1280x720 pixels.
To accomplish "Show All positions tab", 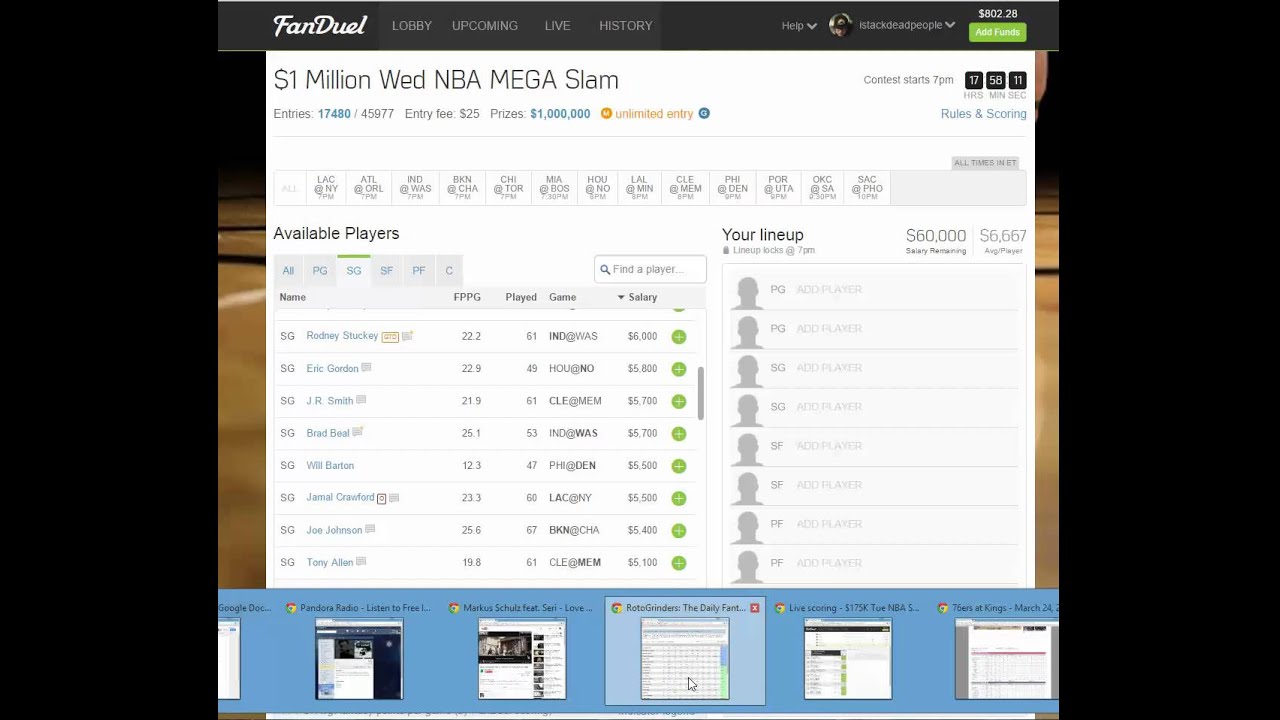I will click(288, 270).
